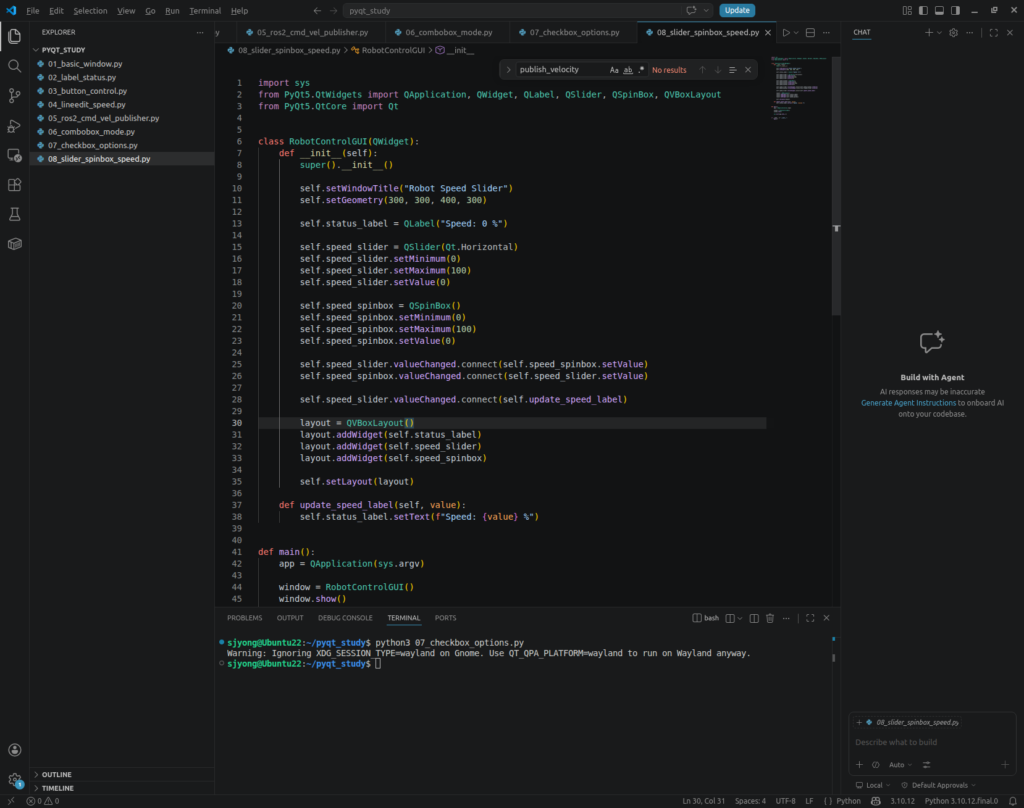Click the Explorer files icon

pos(14,37)
